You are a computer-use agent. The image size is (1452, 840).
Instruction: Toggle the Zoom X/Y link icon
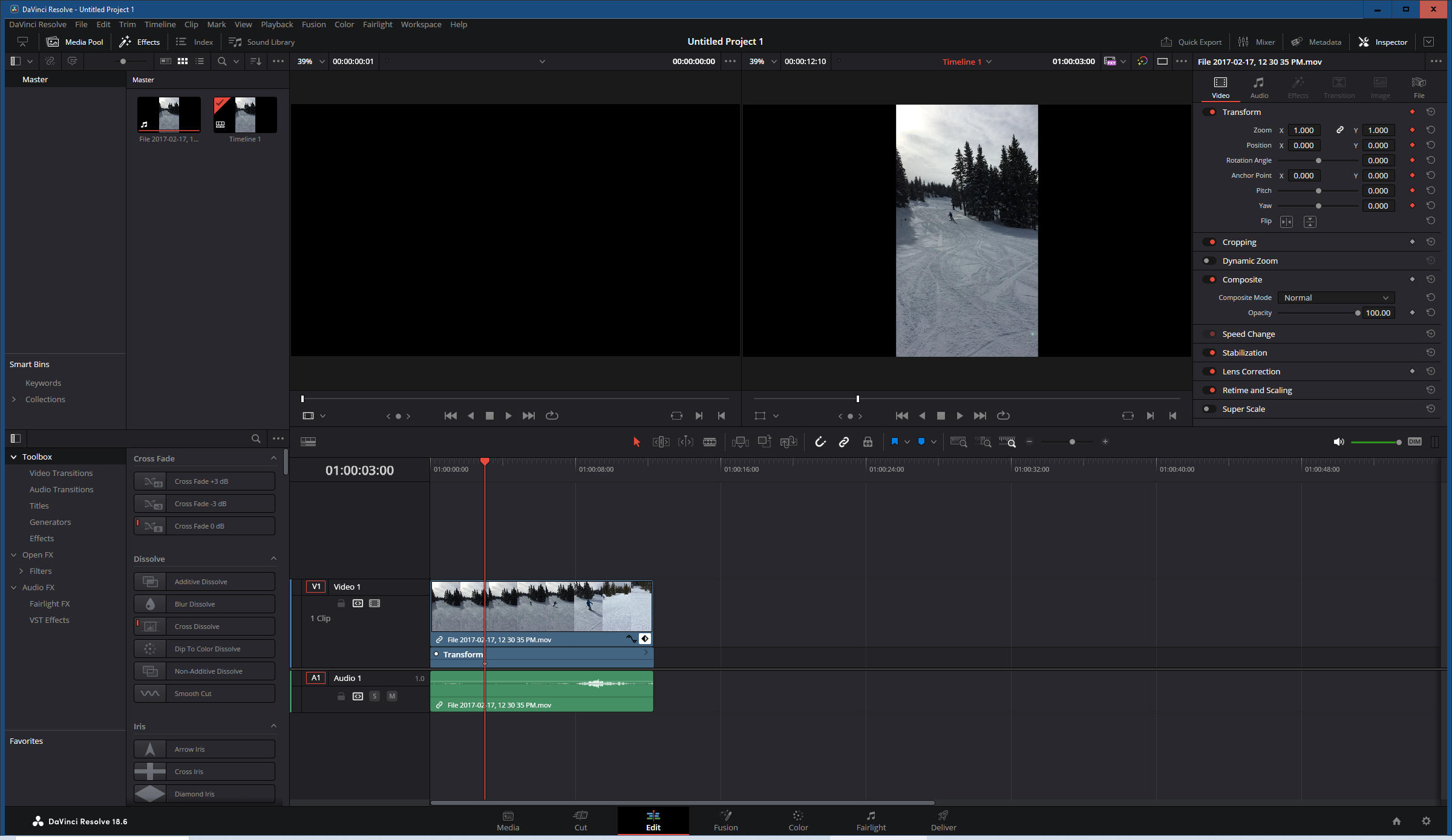point(1340,130)
